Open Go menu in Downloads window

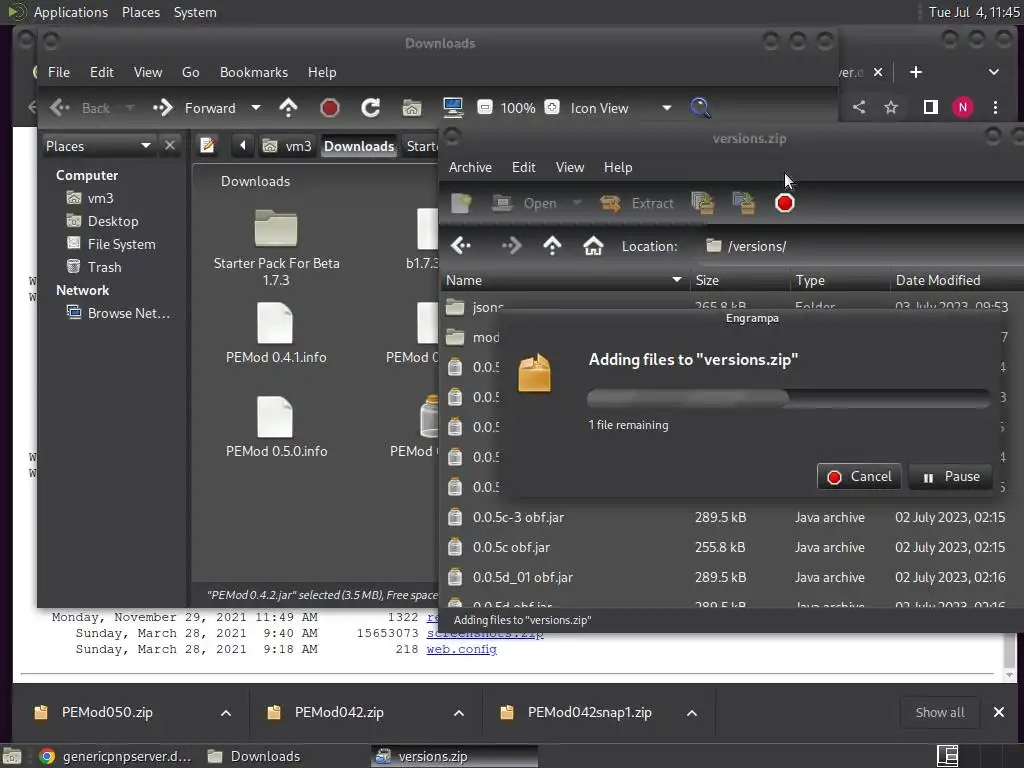[191, 72]
